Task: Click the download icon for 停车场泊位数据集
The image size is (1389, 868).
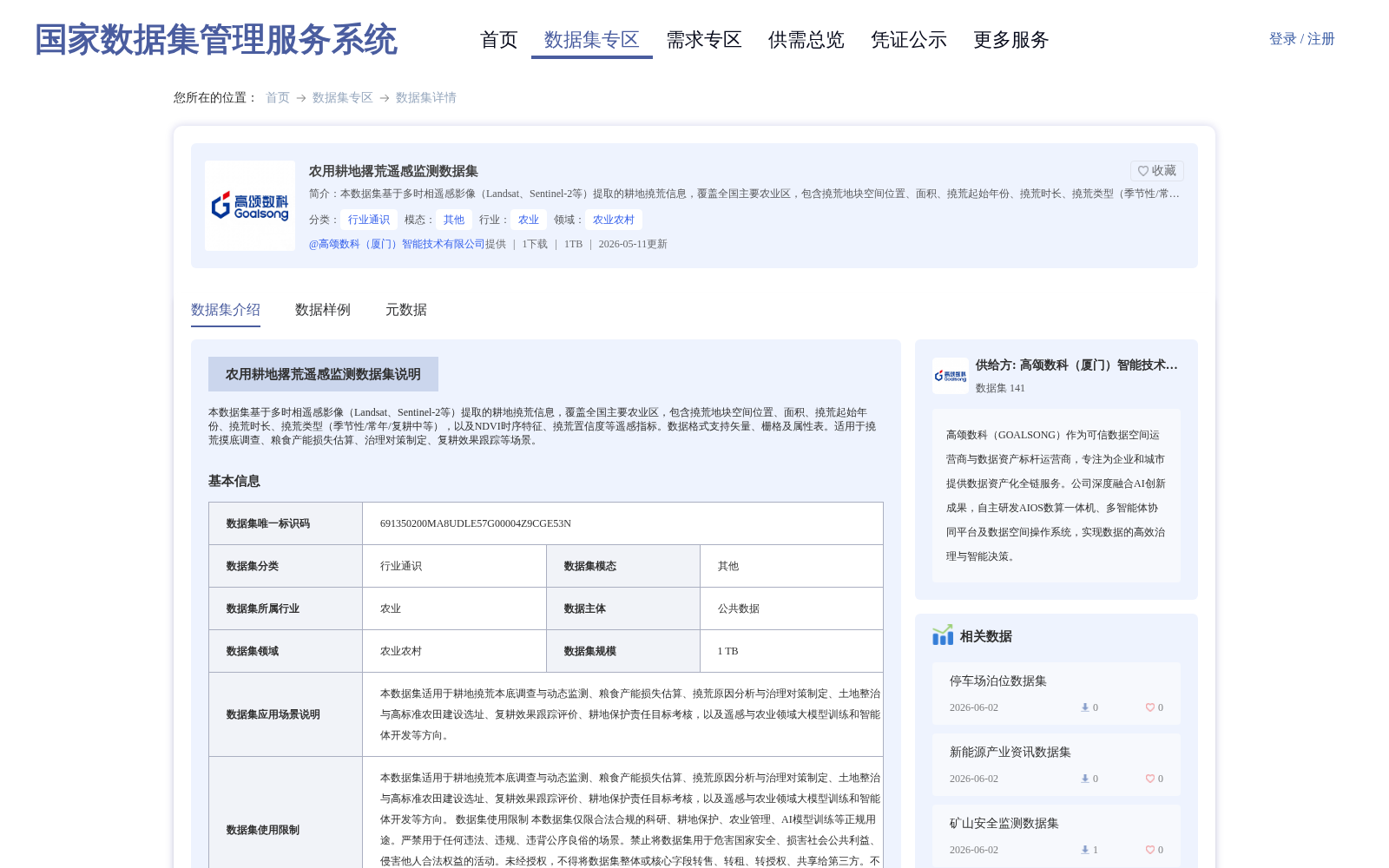Action: coord(1085,707)
